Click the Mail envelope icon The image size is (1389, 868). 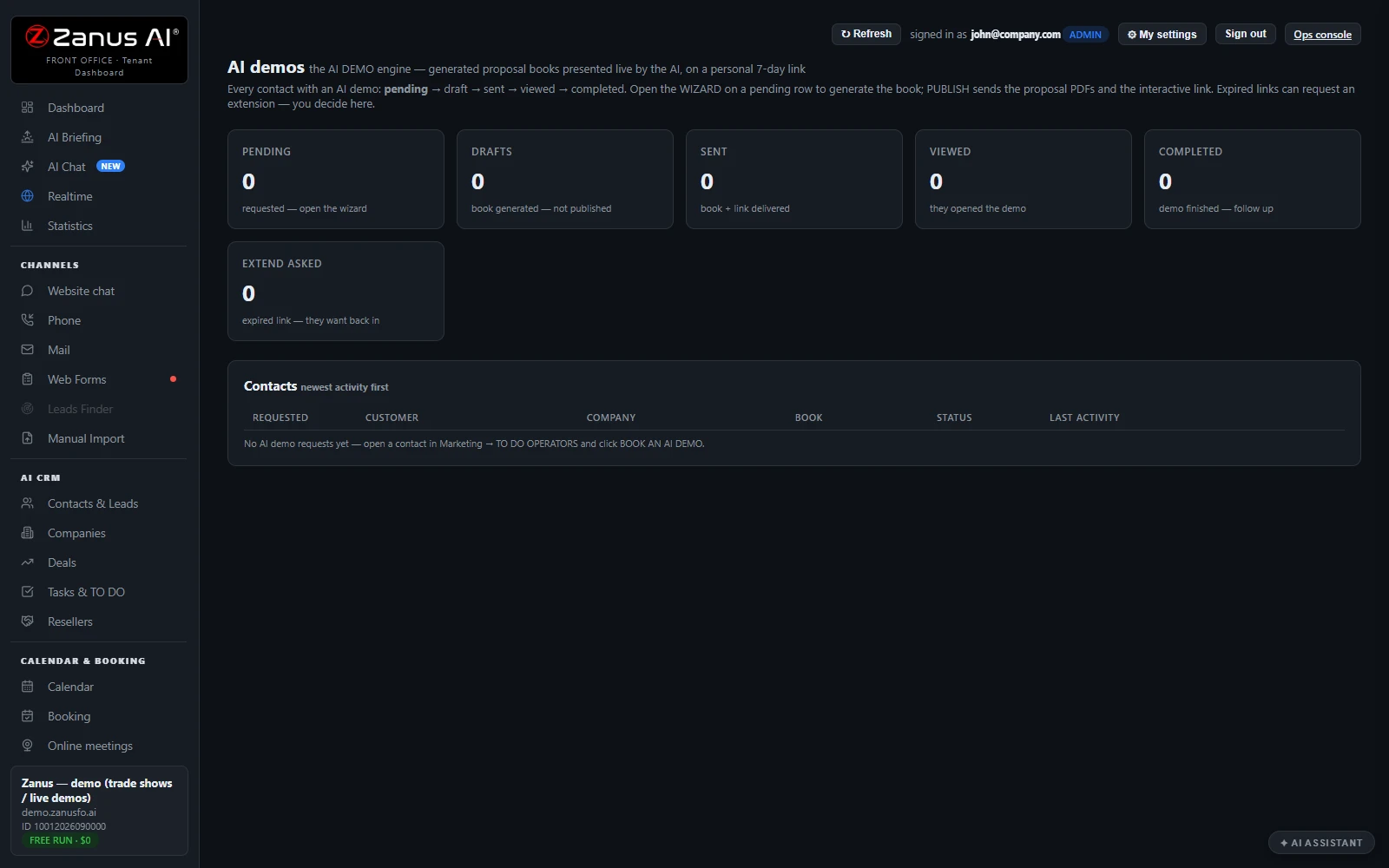tap(27, 350)
